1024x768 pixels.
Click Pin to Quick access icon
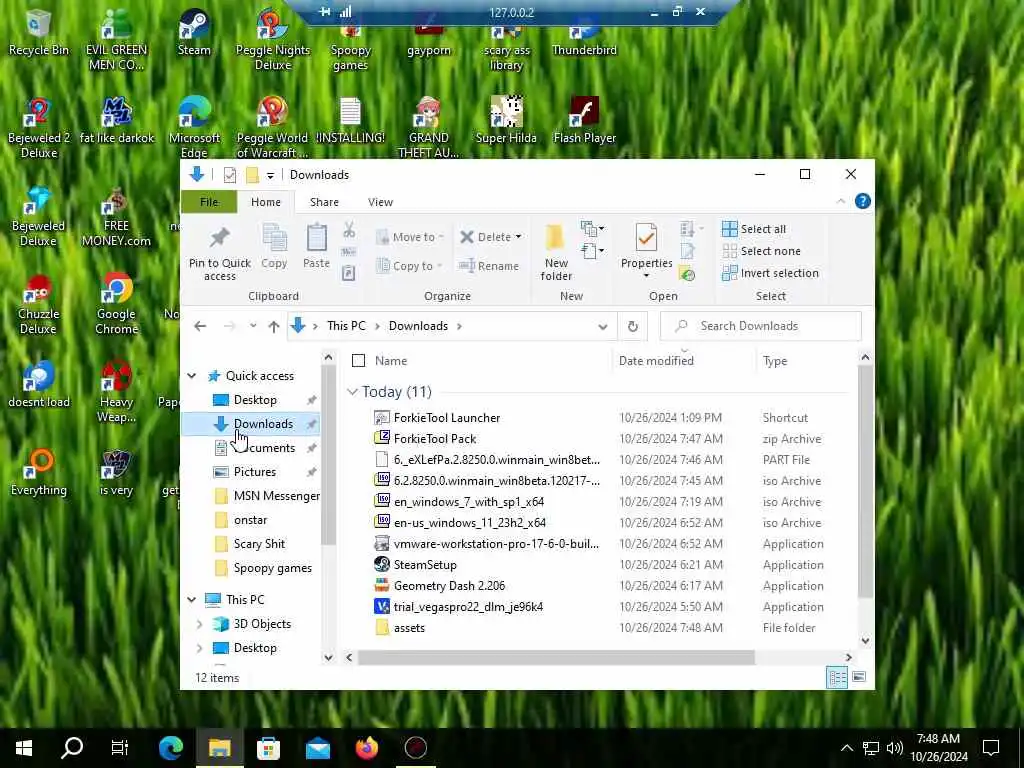click(x=219, y=237)
